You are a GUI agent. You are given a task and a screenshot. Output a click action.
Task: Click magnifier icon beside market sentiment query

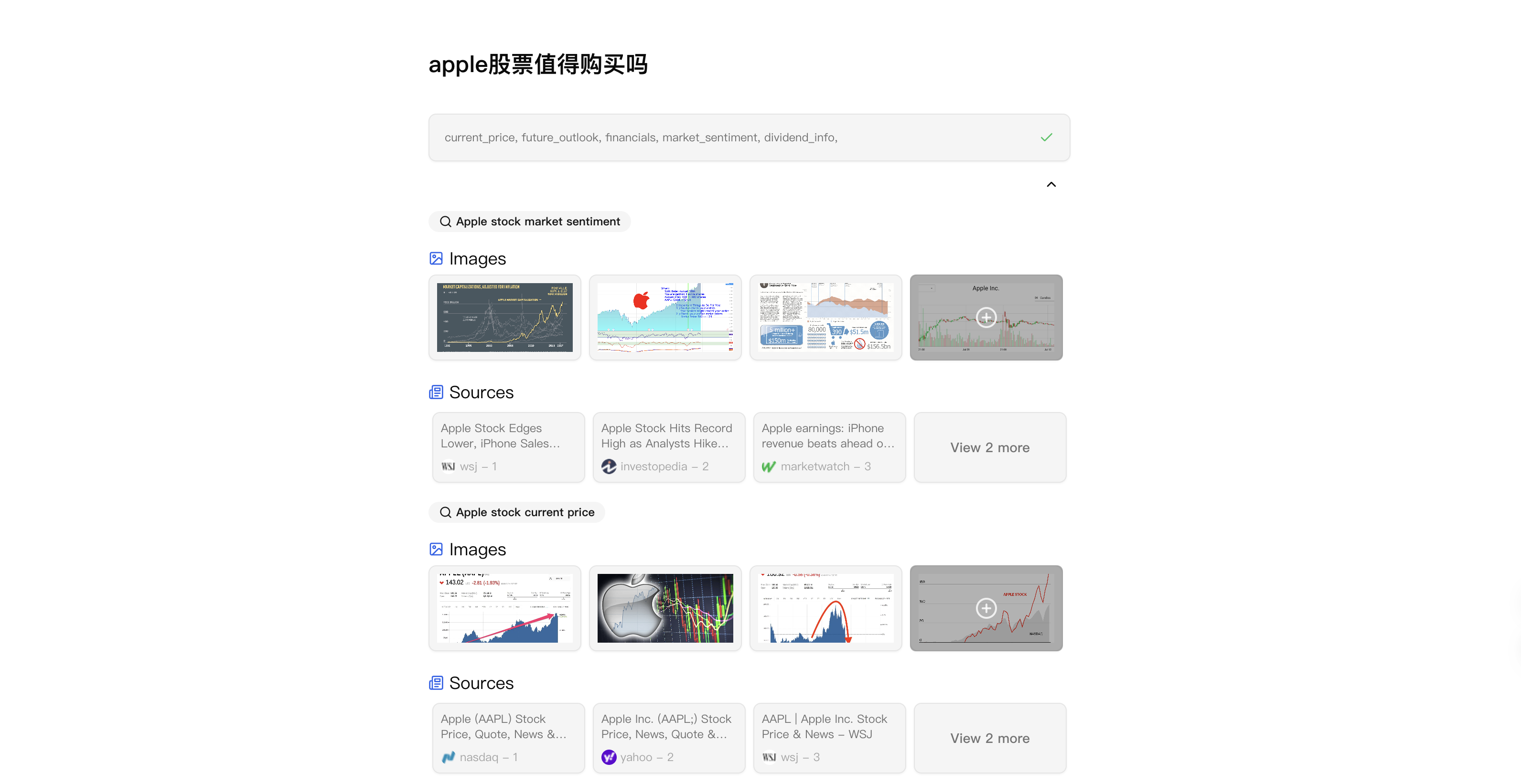tap(445, 222)
